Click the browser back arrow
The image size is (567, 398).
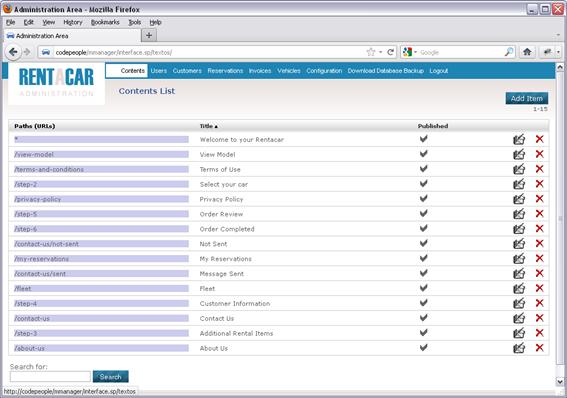click(13, 52)
